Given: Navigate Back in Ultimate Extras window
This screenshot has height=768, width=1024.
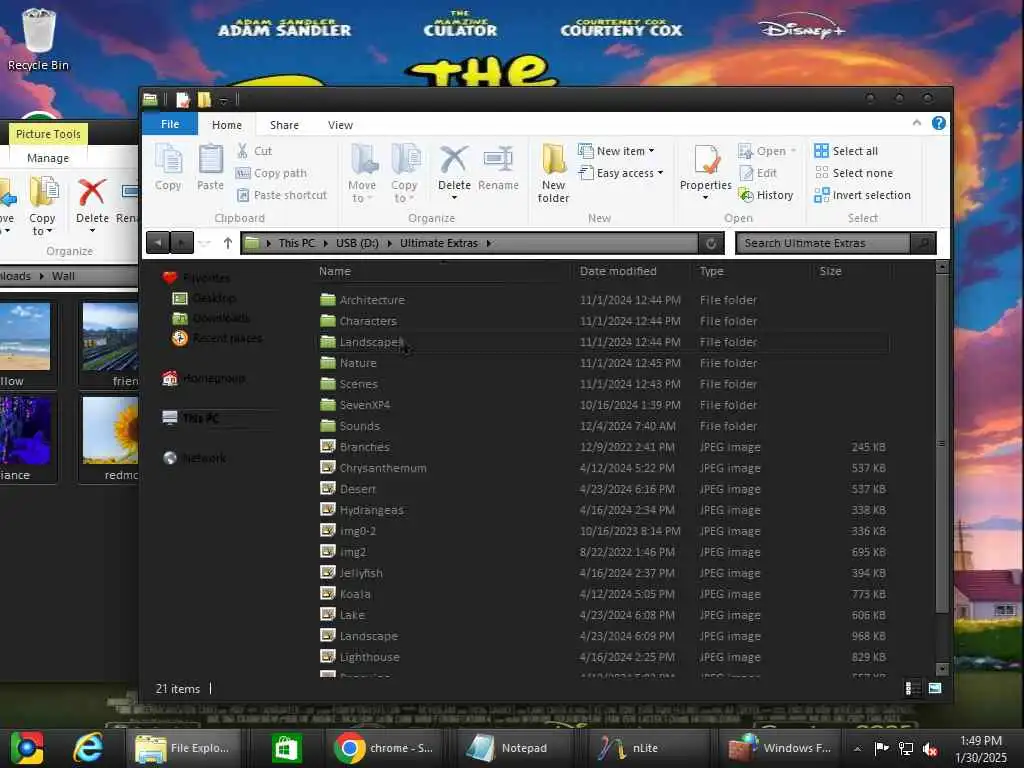Looking at the screenshot, I should click(x=158, y=243).
